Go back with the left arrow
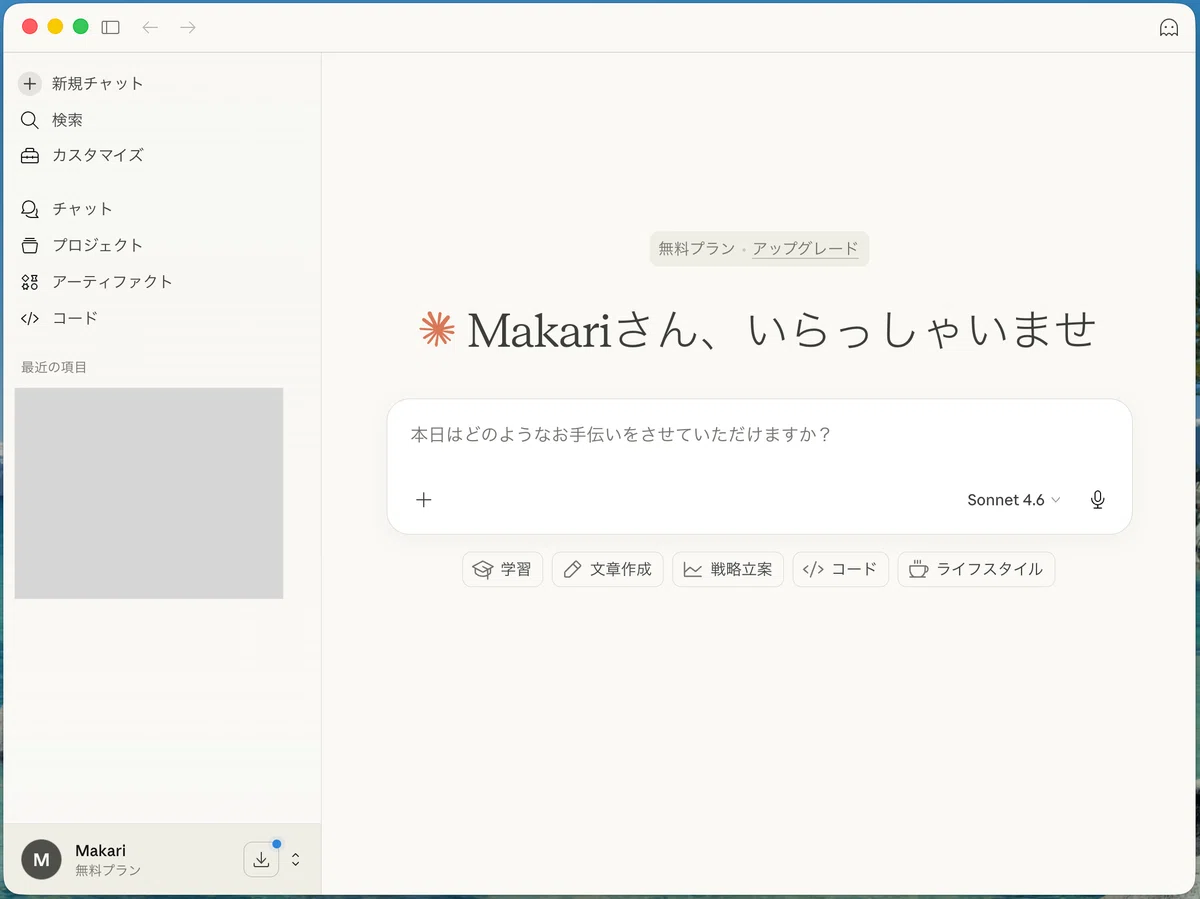Viewport: 1200px width, 899px height. (150, 27)
